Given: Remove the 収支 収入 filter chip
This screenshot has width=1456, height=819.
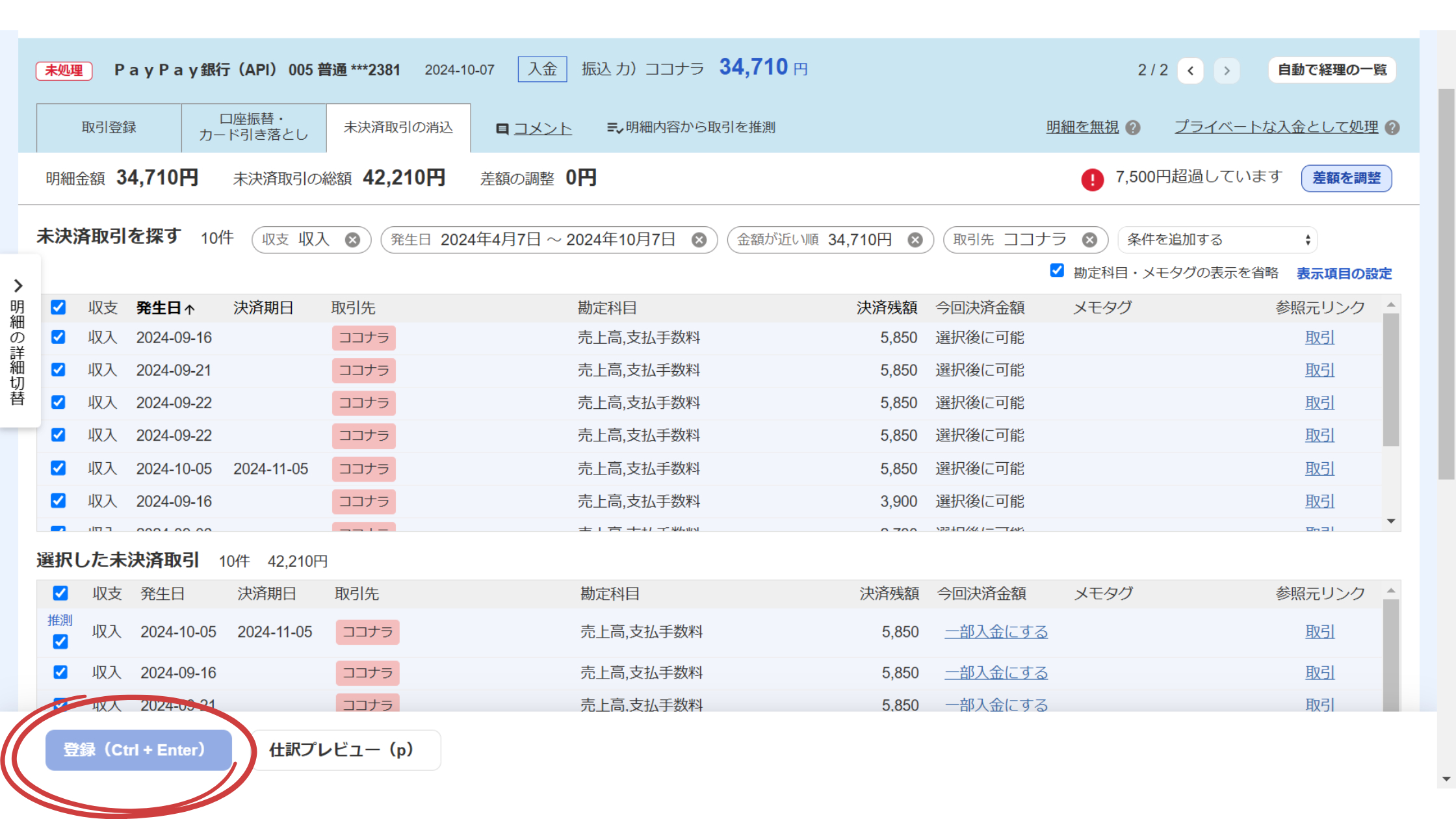Looking at the screenshot, I should coord(352,240).
